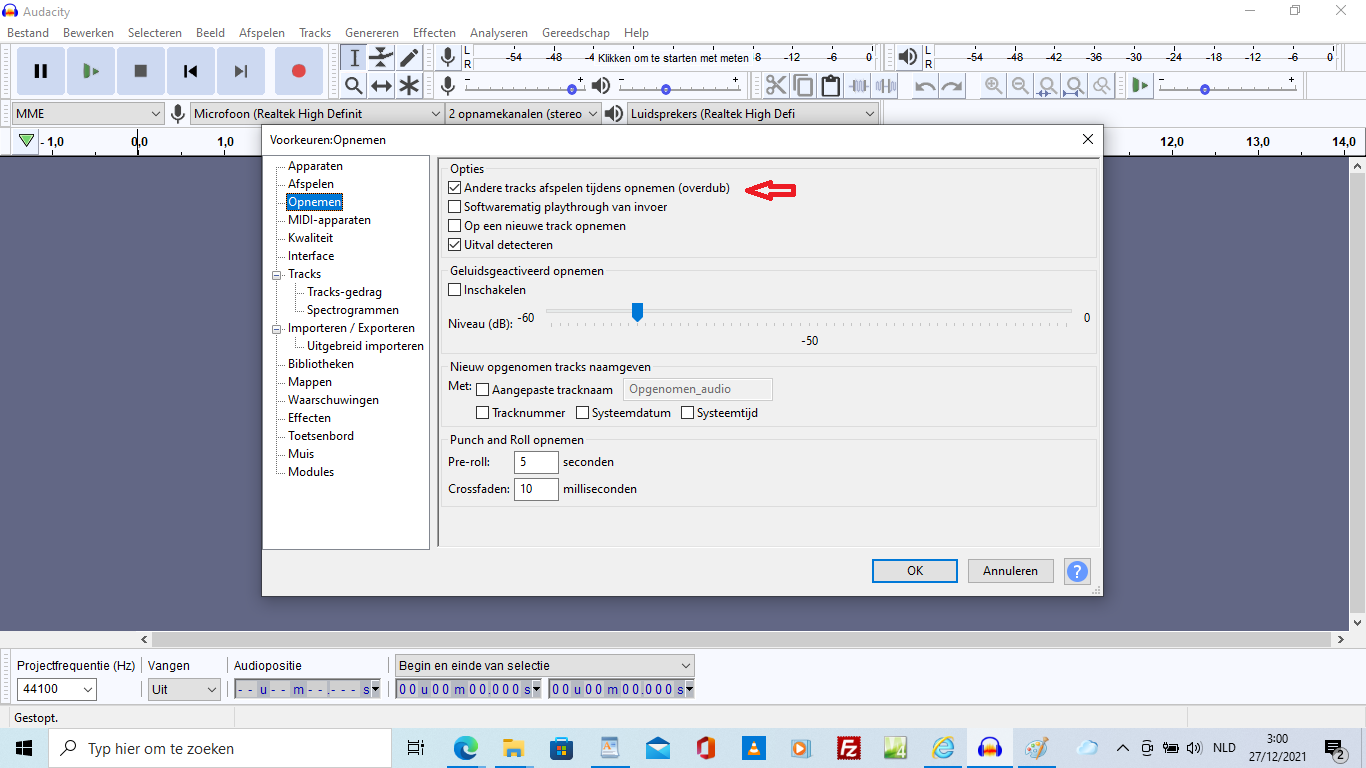Open the Gereedschap menu
1366x768 pixels.
576,33
